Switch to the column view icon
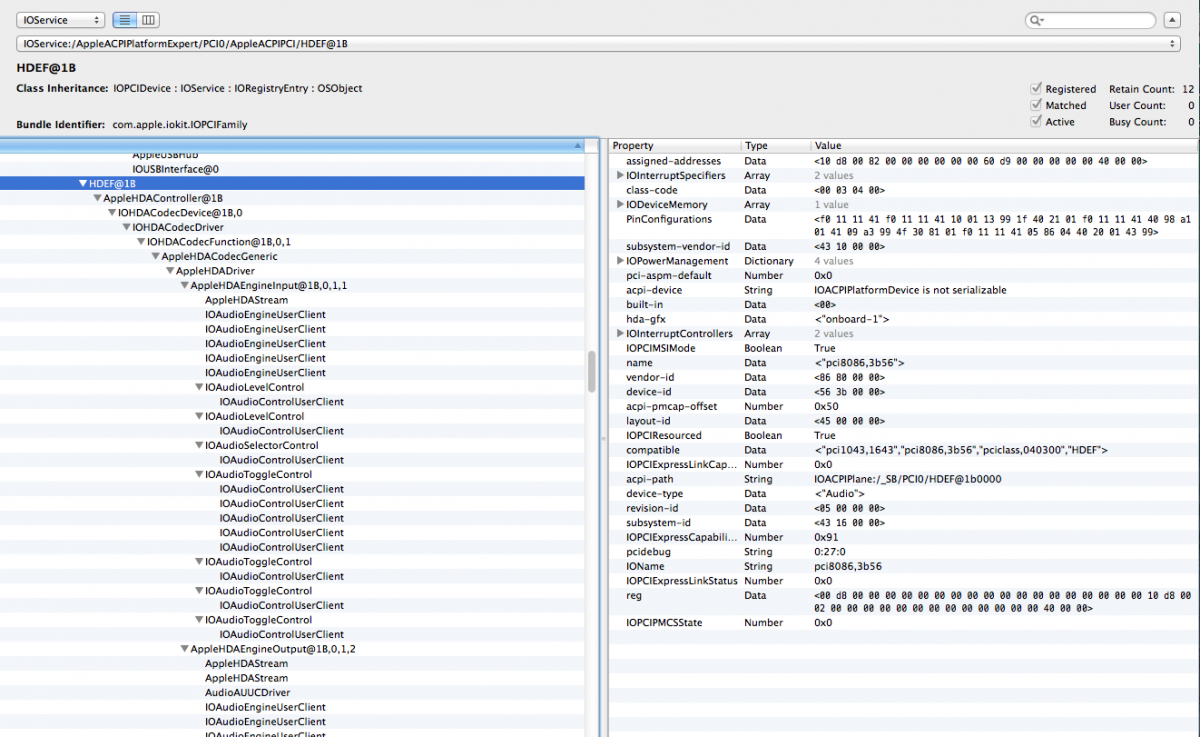The height and width of the screenshot is (737, 1200). coord(148,20)
